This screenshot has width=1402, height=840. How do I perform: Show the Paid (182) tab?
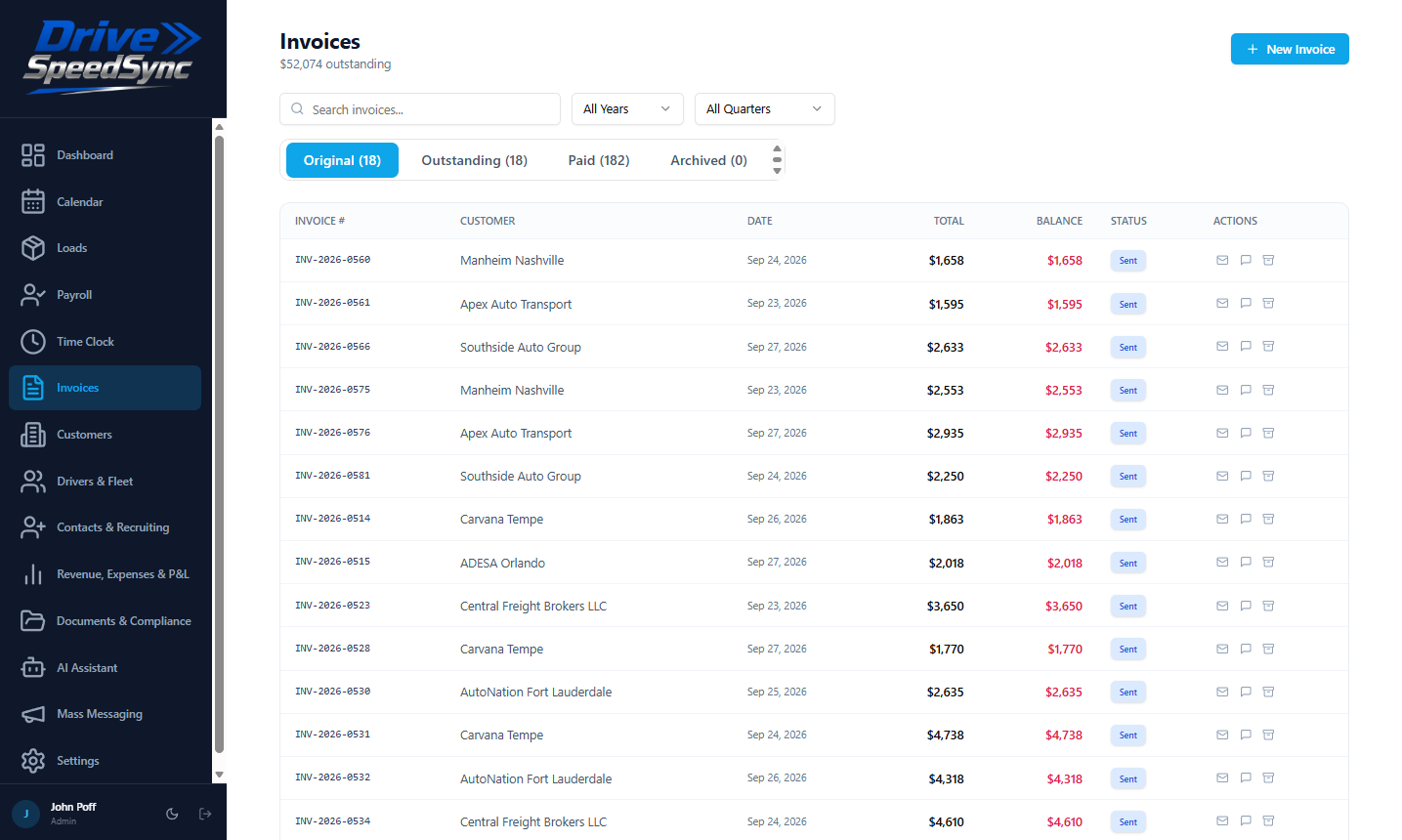(599, 160)
